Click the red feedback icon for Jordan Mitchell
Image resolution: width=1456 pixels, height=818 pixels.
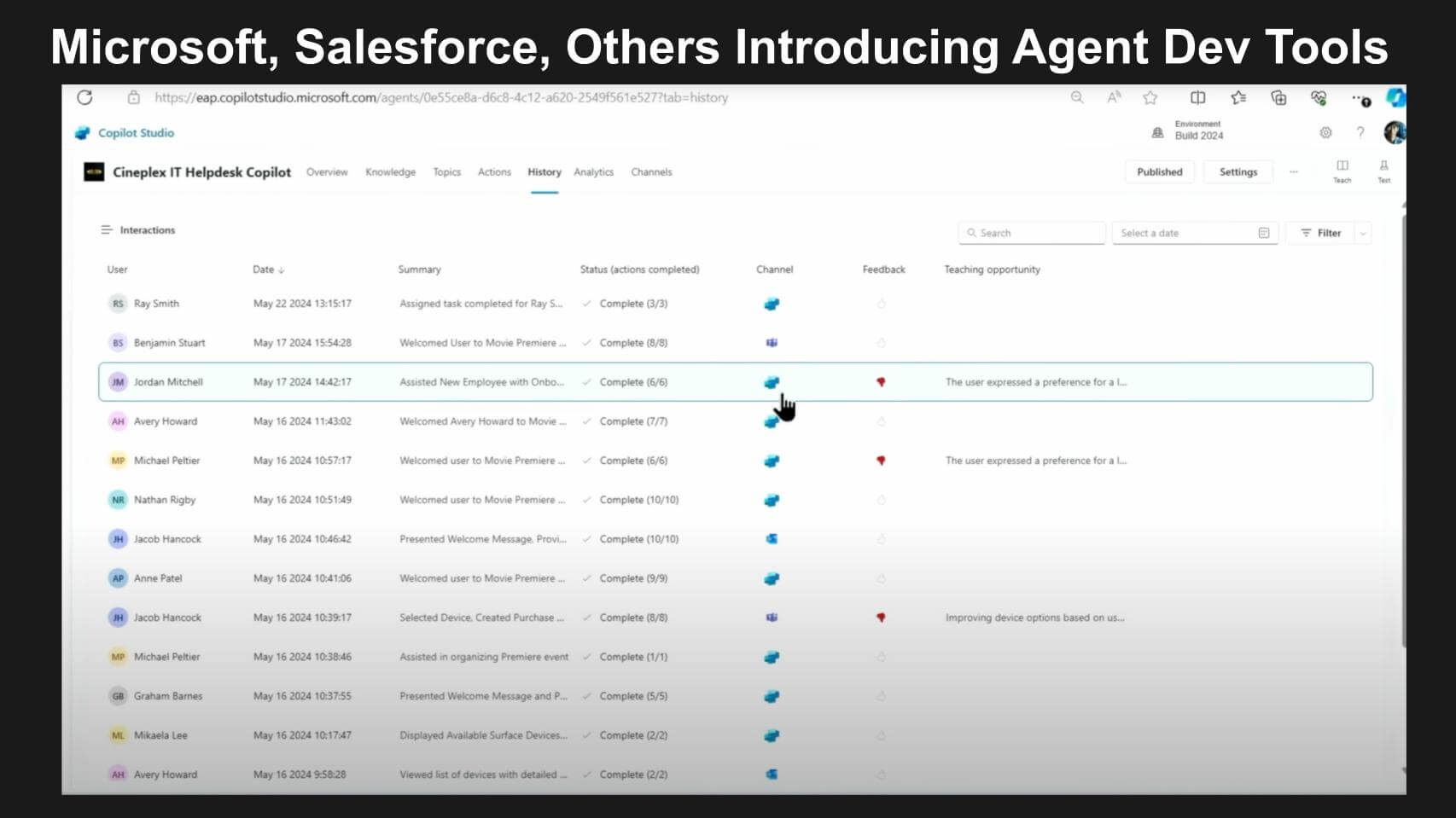881,382
